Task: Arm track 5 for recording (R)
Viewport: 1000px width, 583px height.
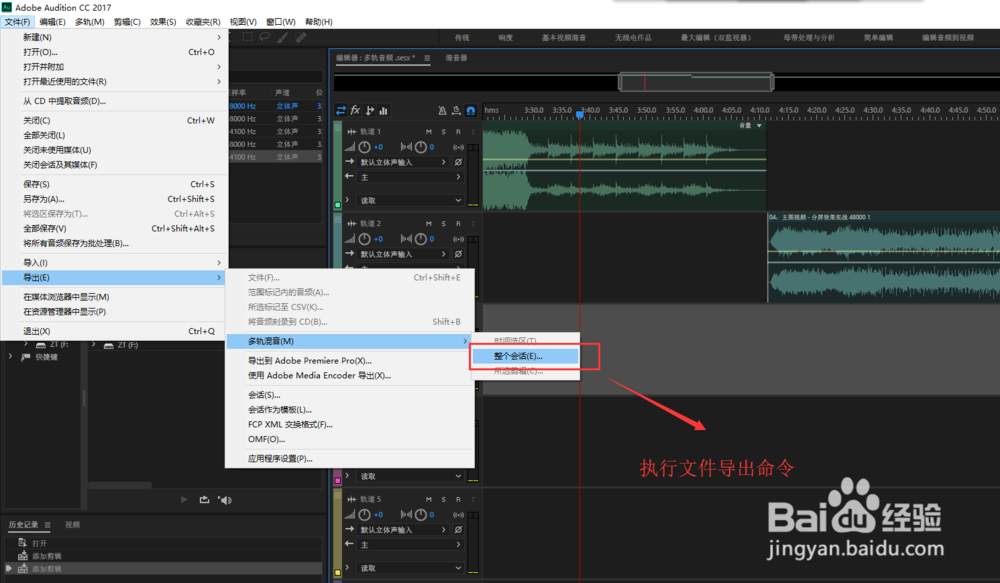Action: tap(458, 499)
